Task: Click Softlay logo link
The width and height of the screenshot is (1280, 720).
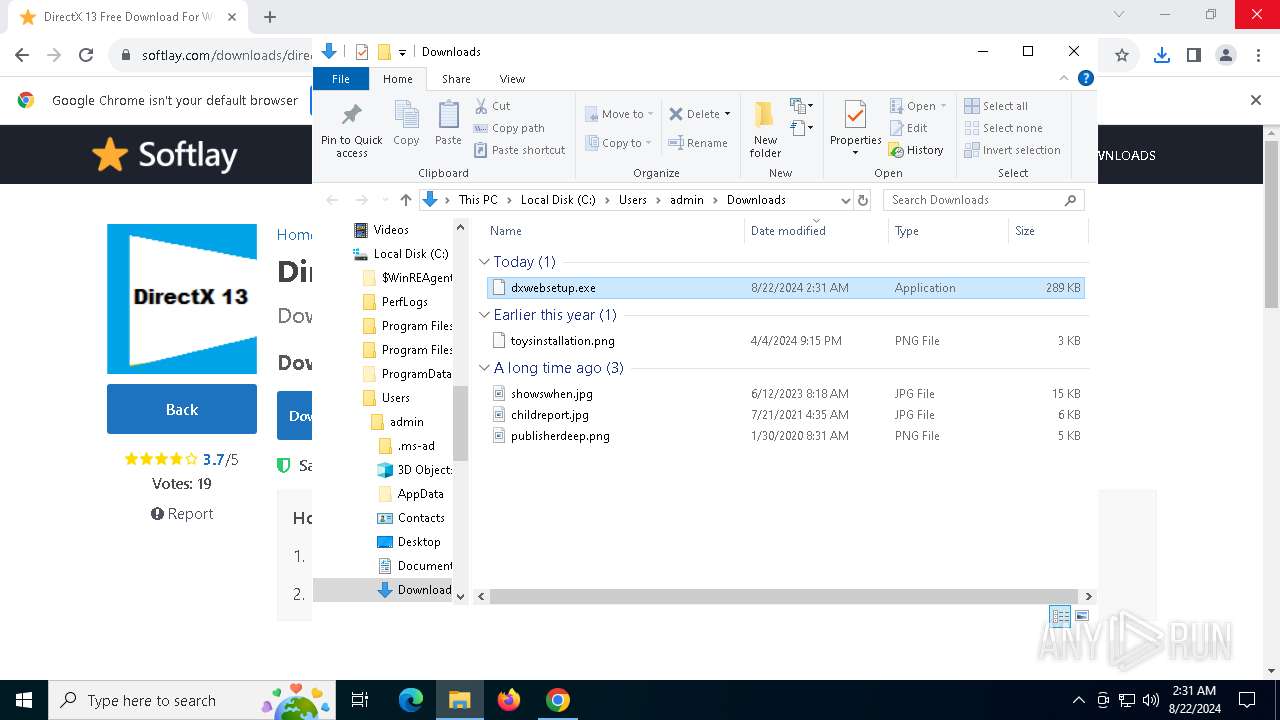Action: [165, 155]
